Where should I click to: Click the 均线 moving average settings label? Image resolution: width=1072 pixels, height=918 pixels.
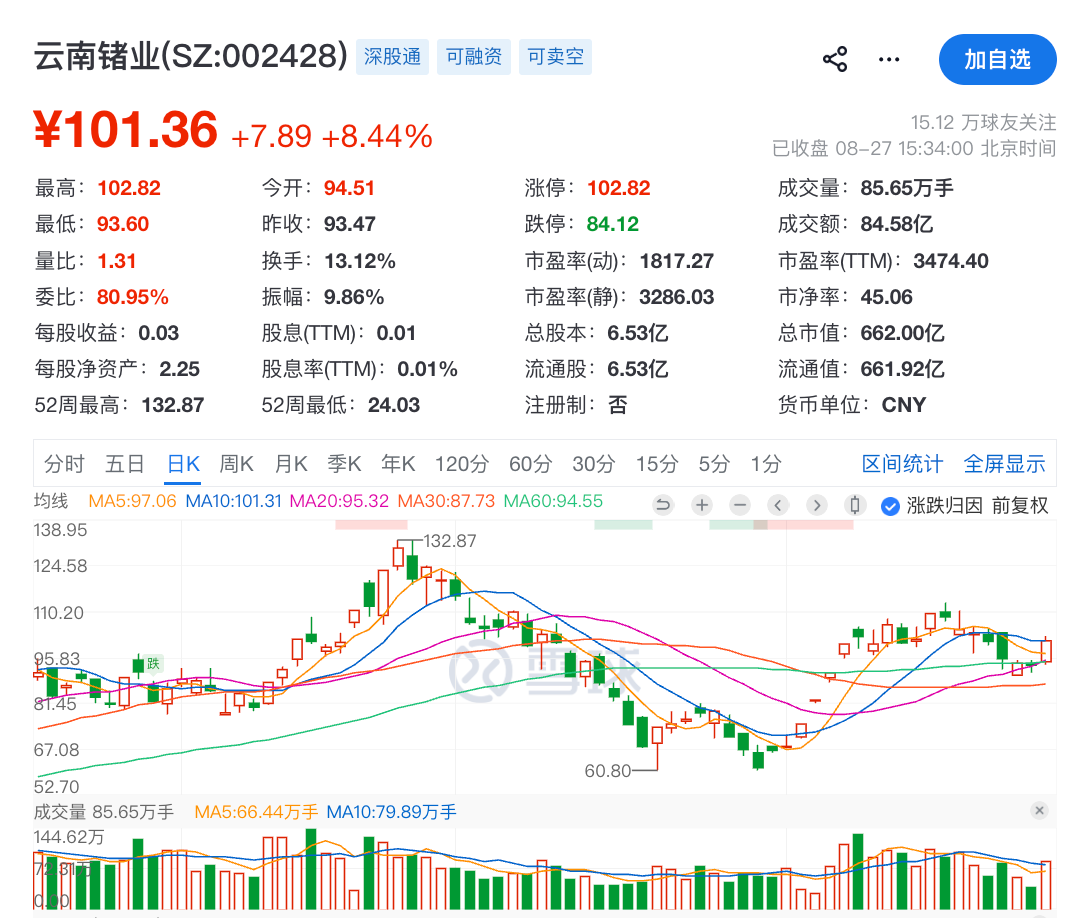click(51, 501)
